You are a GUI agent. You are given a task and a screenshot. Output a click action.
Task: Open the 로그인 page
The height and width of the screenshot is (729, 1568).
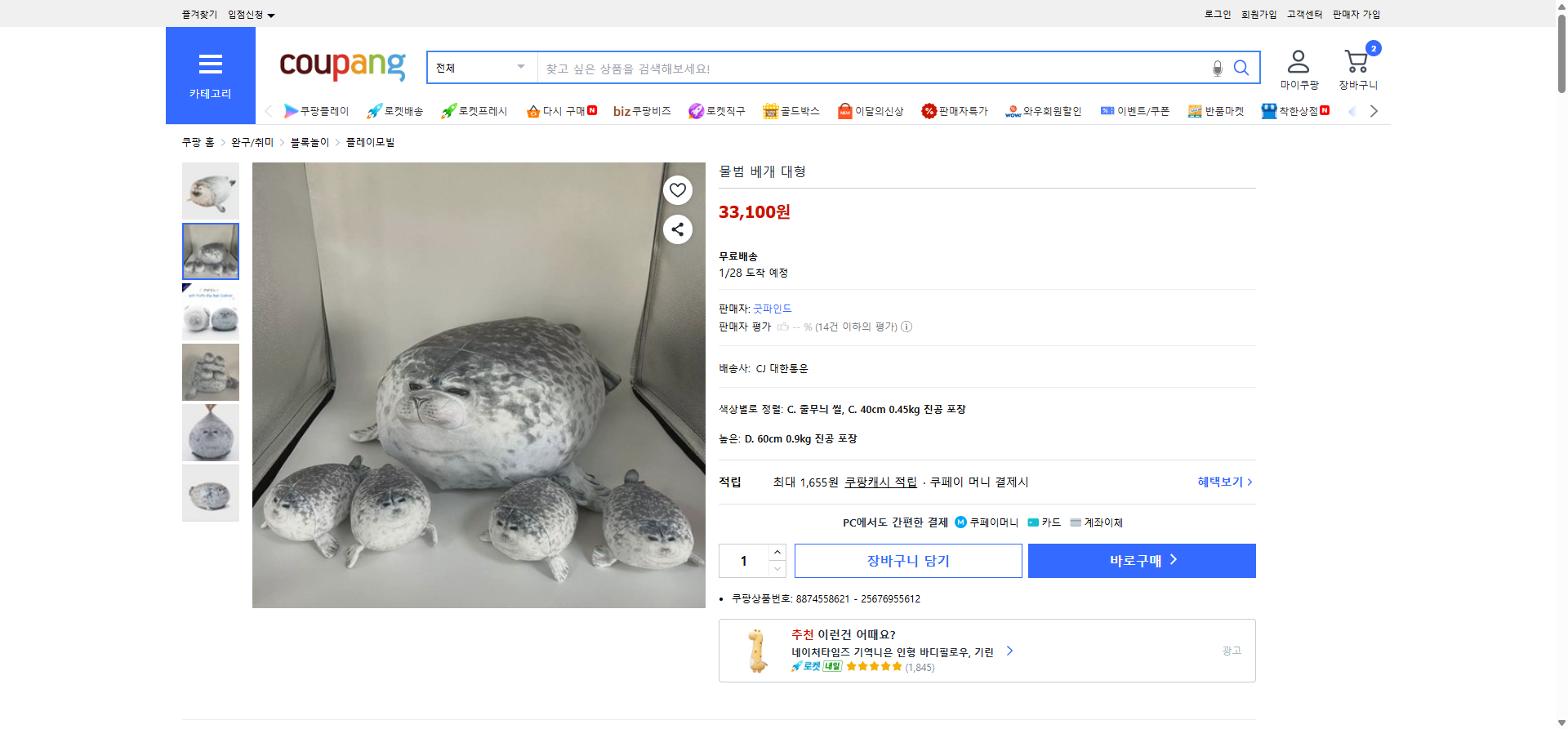click(x=1216, y=14)
